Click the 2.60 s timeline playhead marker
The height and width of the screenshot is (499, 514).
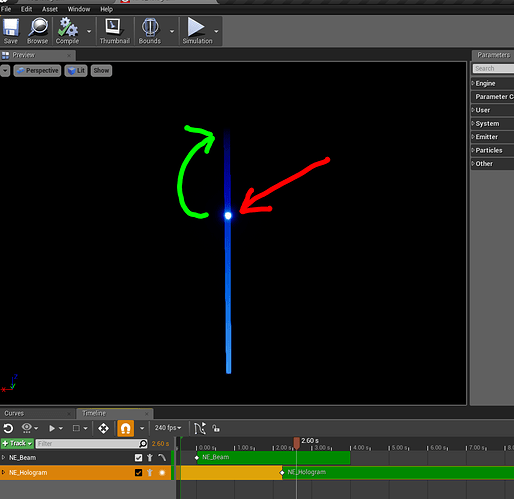point(297,443)
